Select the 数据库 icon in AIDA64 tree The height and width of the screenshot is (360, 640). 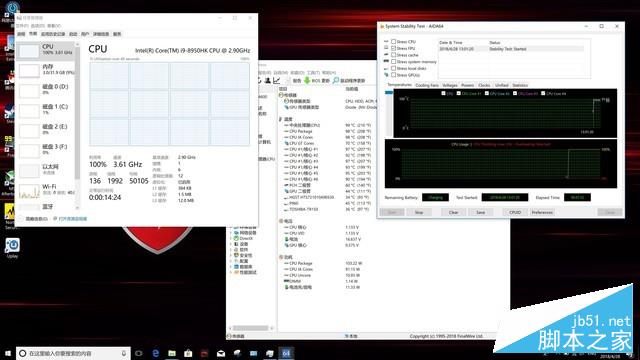click(x=236, y=267)
